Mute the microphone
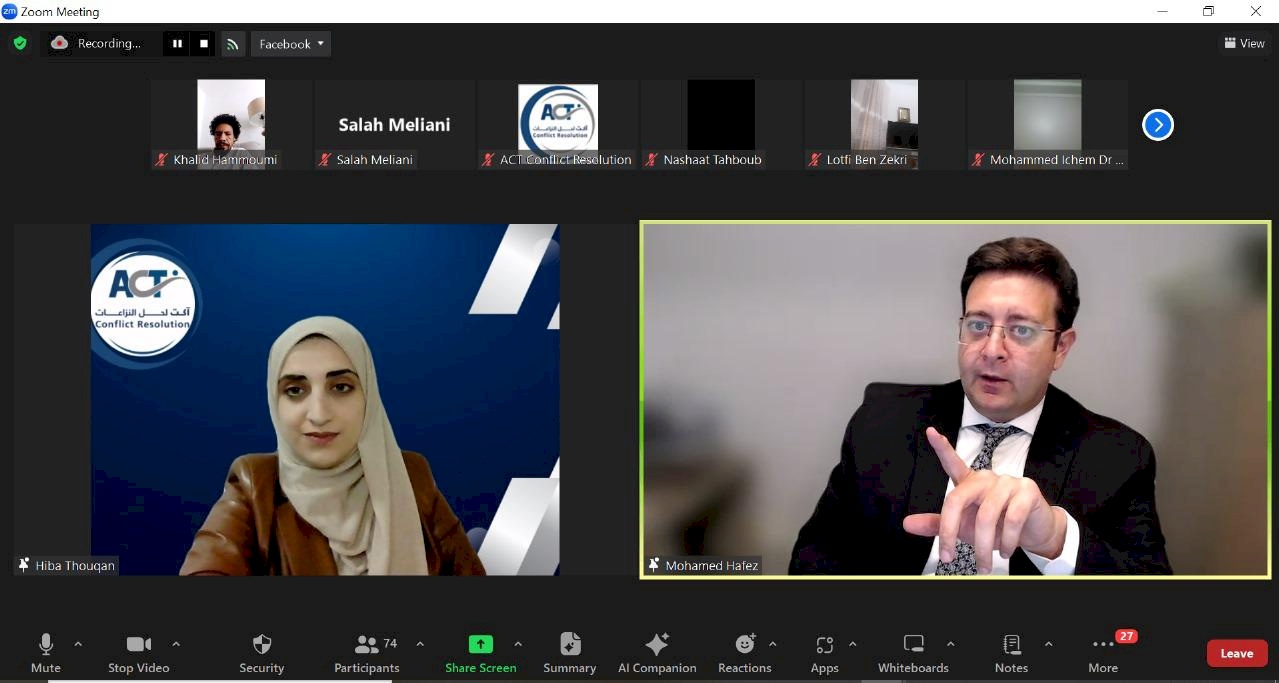Screen dimensions: 1279x683 [45, 653]
